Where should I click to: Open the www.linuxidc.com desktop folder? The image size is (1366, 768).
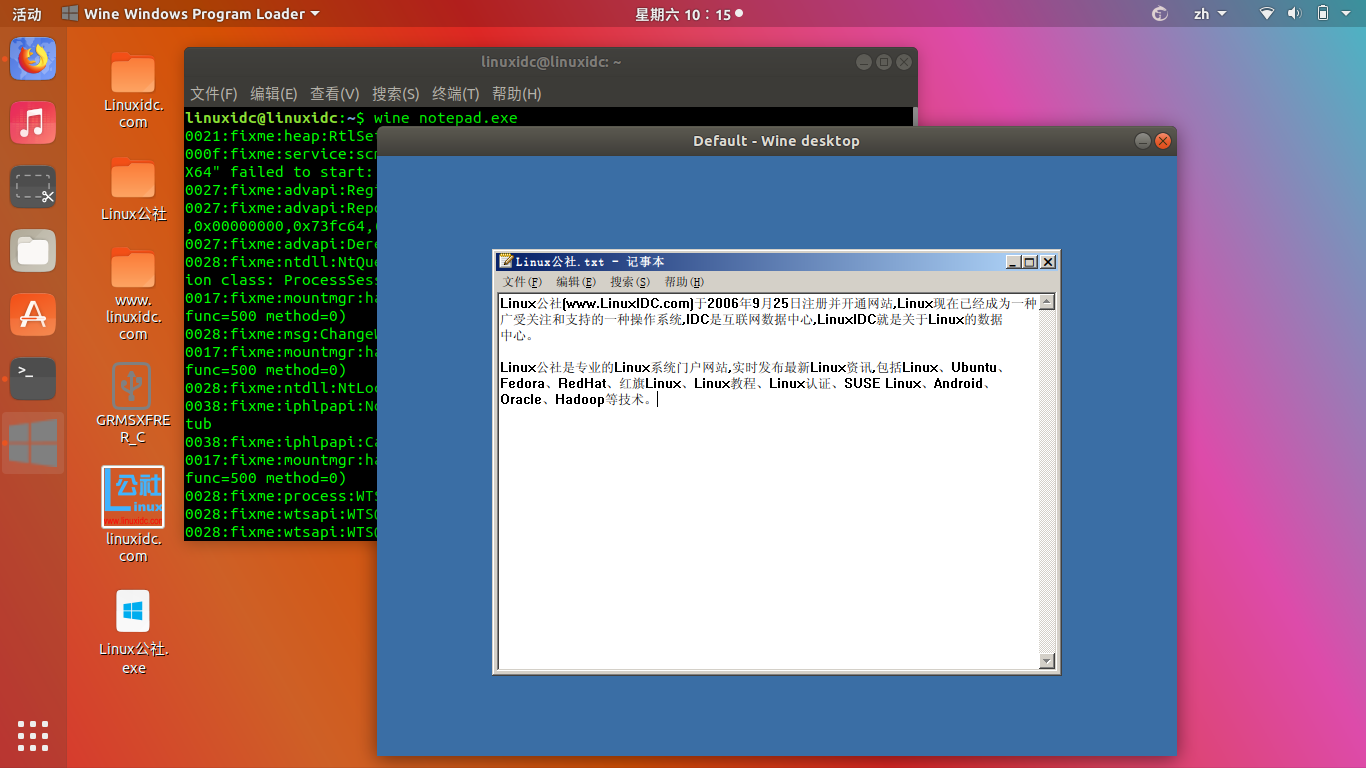pos(133,293)
